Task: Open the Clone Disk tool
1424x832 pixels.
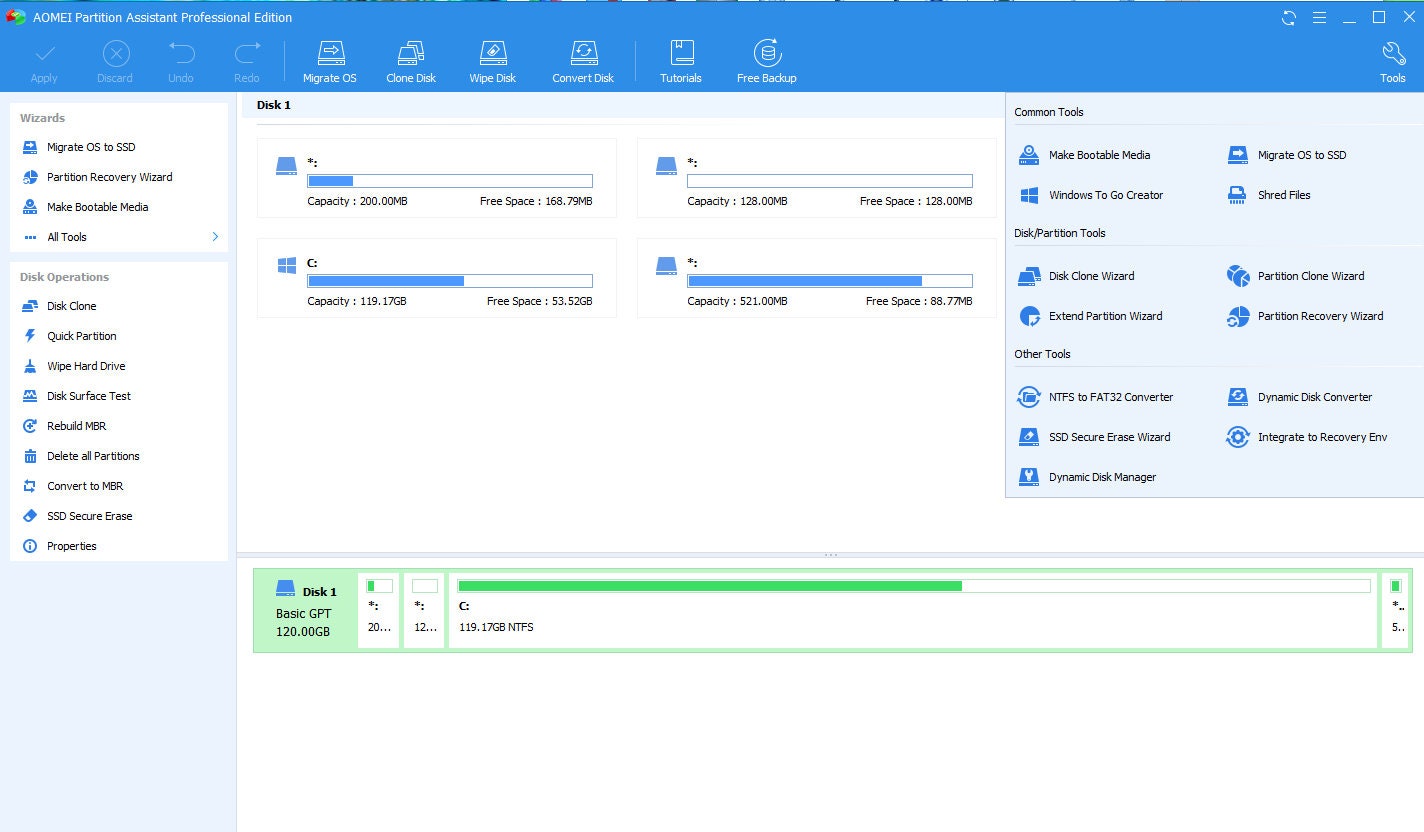Action: [410, 58]
